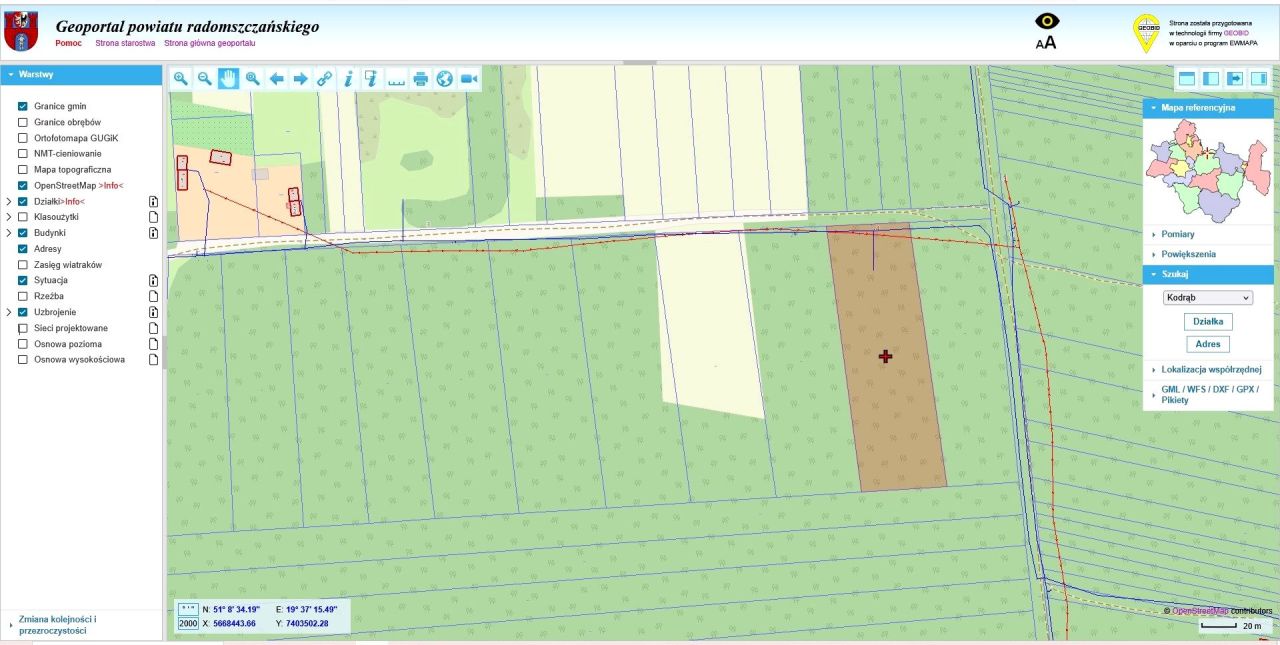The height and width of the screenshot is (645, 1280).
Task: Open the print map tool
Action: coord(421,79)
